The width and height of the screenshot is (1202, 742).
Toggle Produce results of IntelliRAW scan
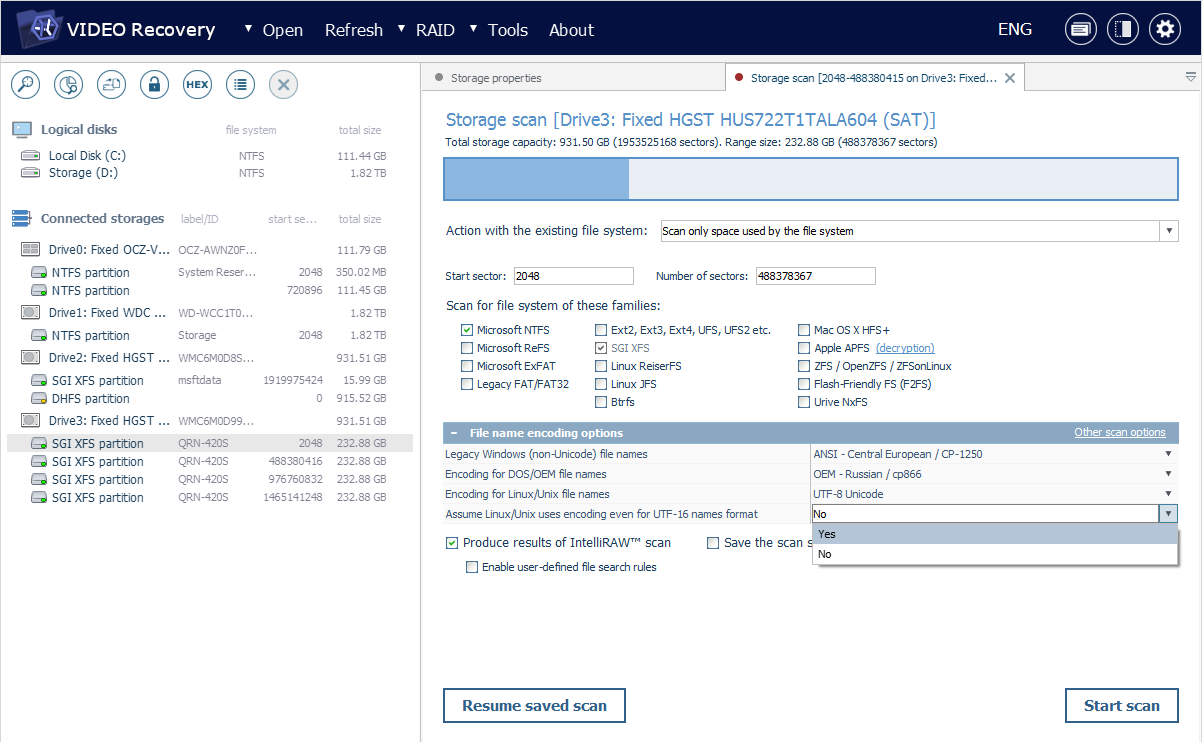452,543
